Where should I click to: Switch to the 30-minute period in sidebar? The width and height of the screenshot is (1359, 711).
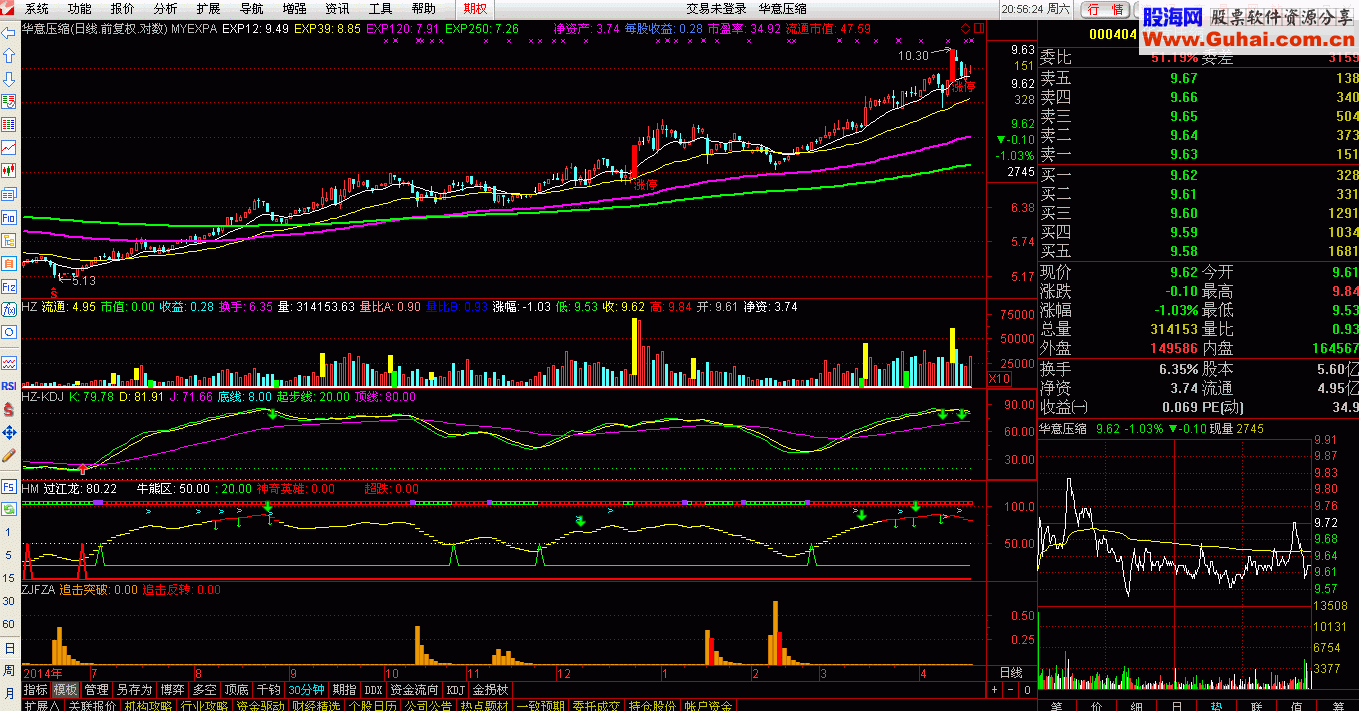click(9, 601)
